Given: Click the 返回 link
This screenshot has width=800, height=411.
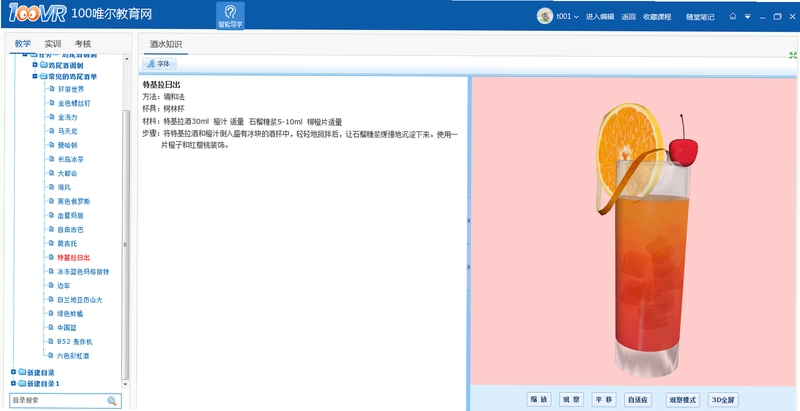Looking at the screenshot, I should [629, 17].
